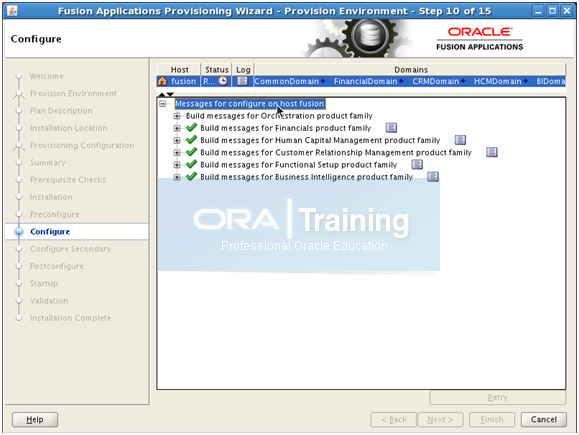Click green checkmark of Financials product family

tap(191, 127)
